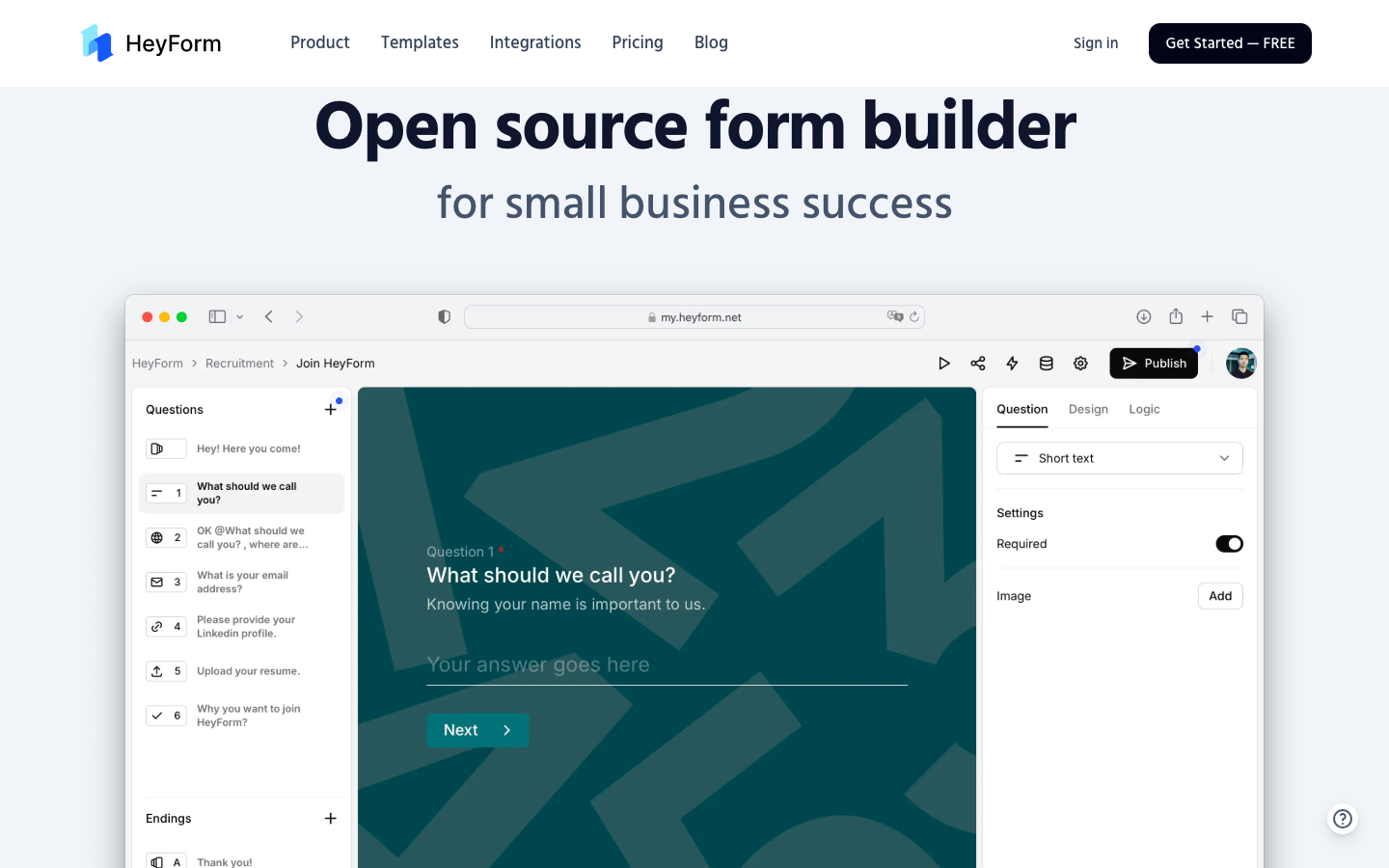Viewport: 1389px width, 868px height.
Task: Switch to the Logic tab
Action: pos(1144,410)
